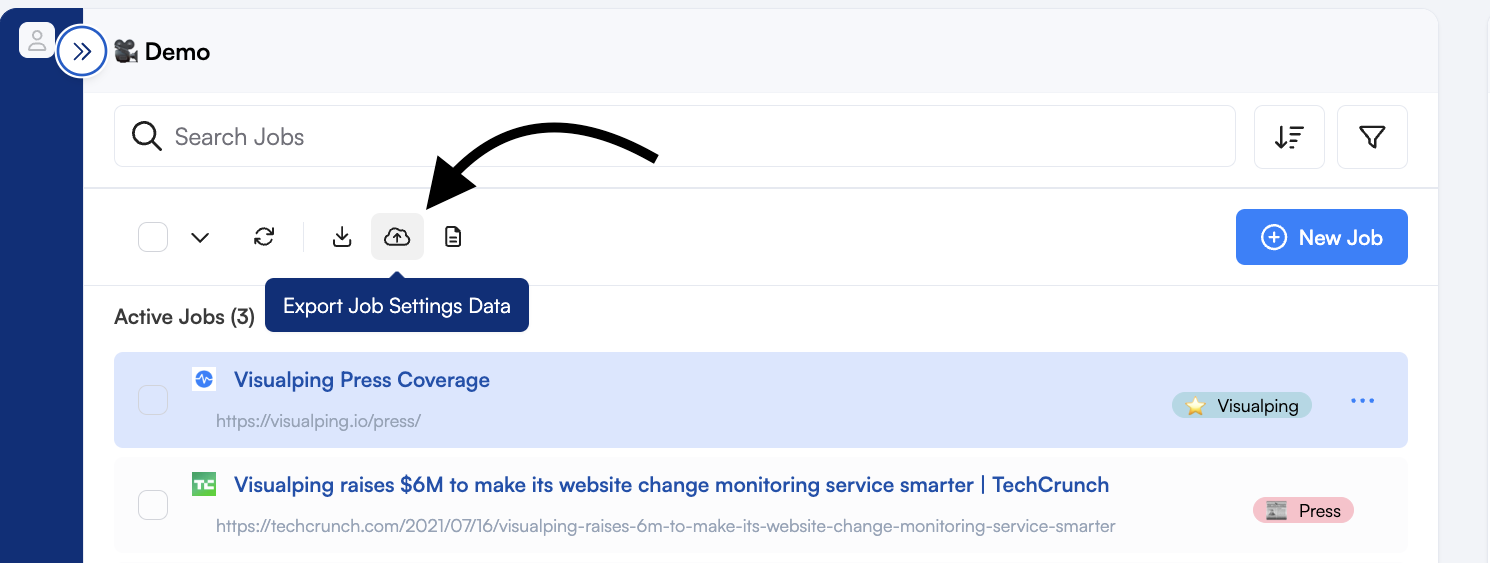Focus the Search Jobs input field

coord(675,137)
